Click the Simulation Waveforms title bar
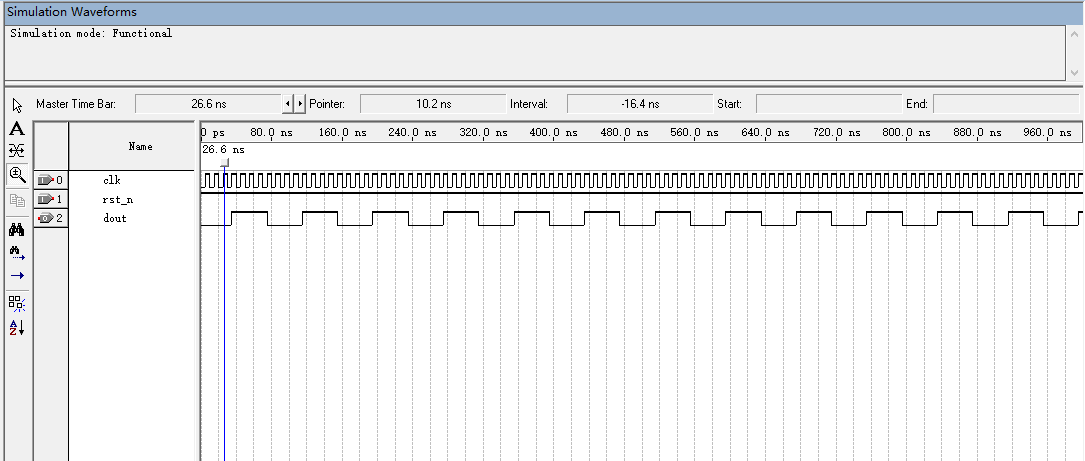Image resolution: width=1085 pixels, height=461 pixels. [542, 12]
